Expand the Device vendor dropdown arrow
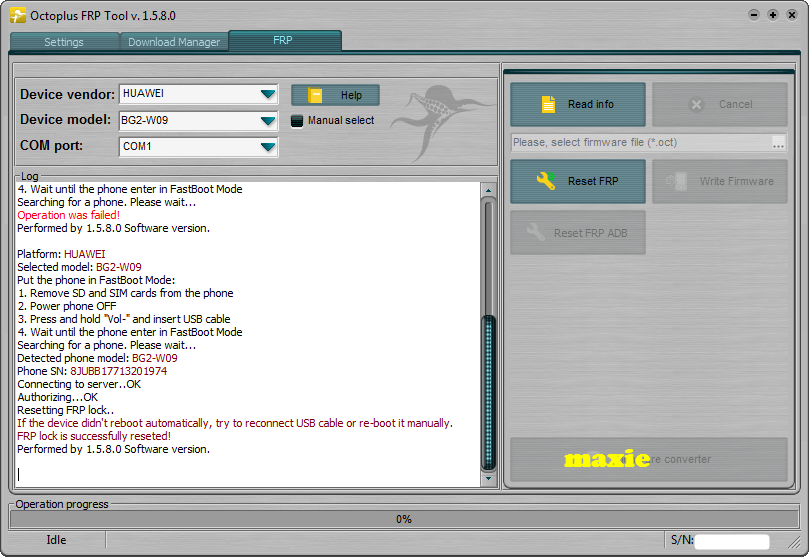809x557 pixels. click(268, 94)
